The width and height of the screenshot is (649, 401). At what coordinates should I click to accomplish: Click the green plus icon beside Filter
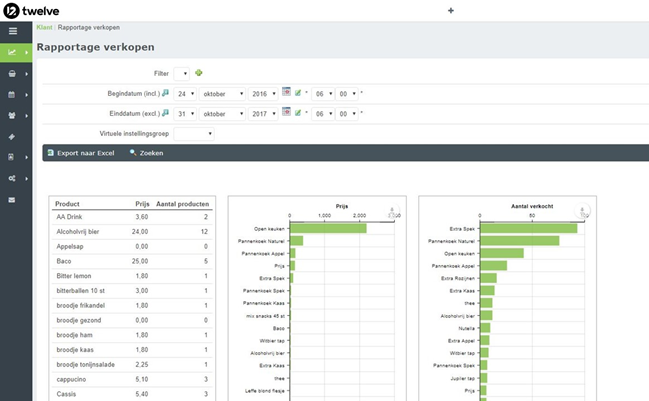click(x=199, y=73)
